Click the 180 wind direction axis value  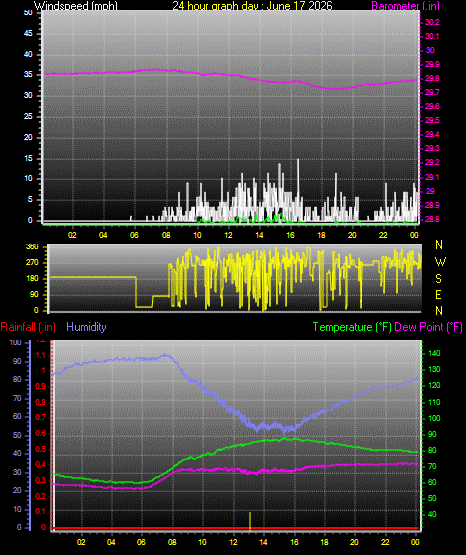32,279
